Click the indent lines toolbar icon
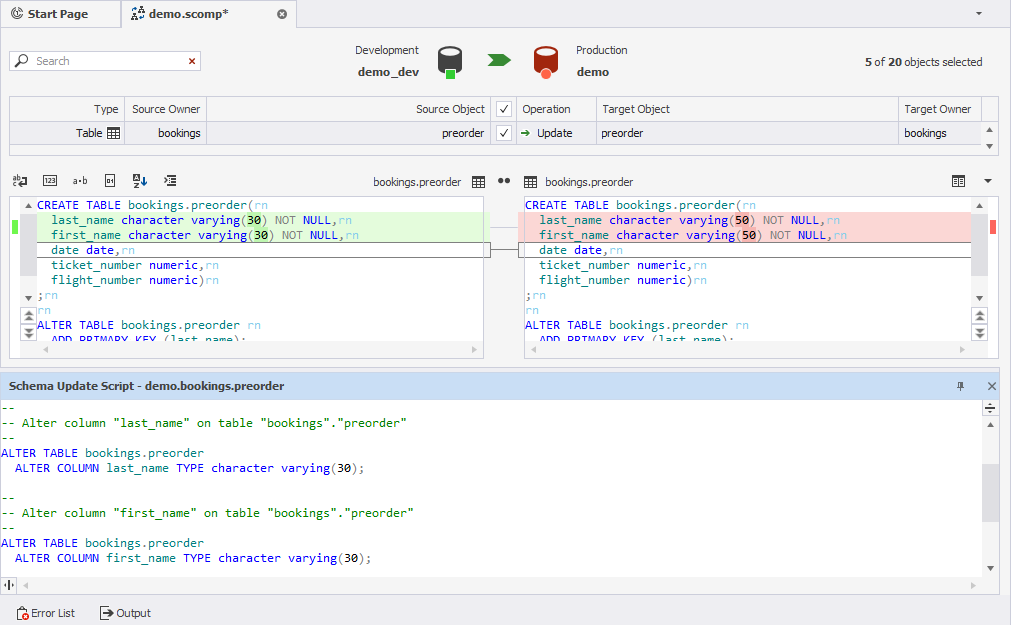1011x625 pixels. 170,181
